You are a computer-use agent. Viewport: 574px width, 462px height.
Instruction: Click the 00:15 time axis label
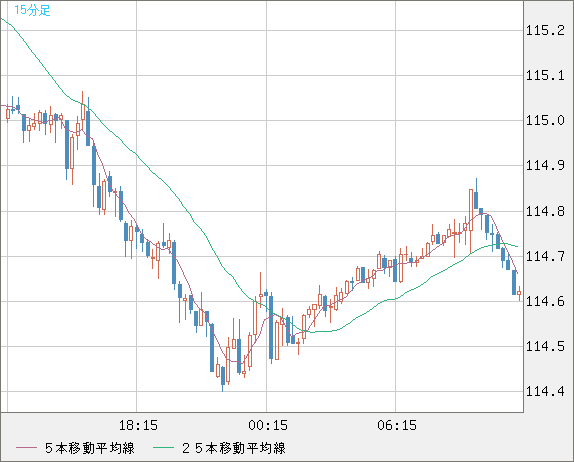click(x=268, y=425)
